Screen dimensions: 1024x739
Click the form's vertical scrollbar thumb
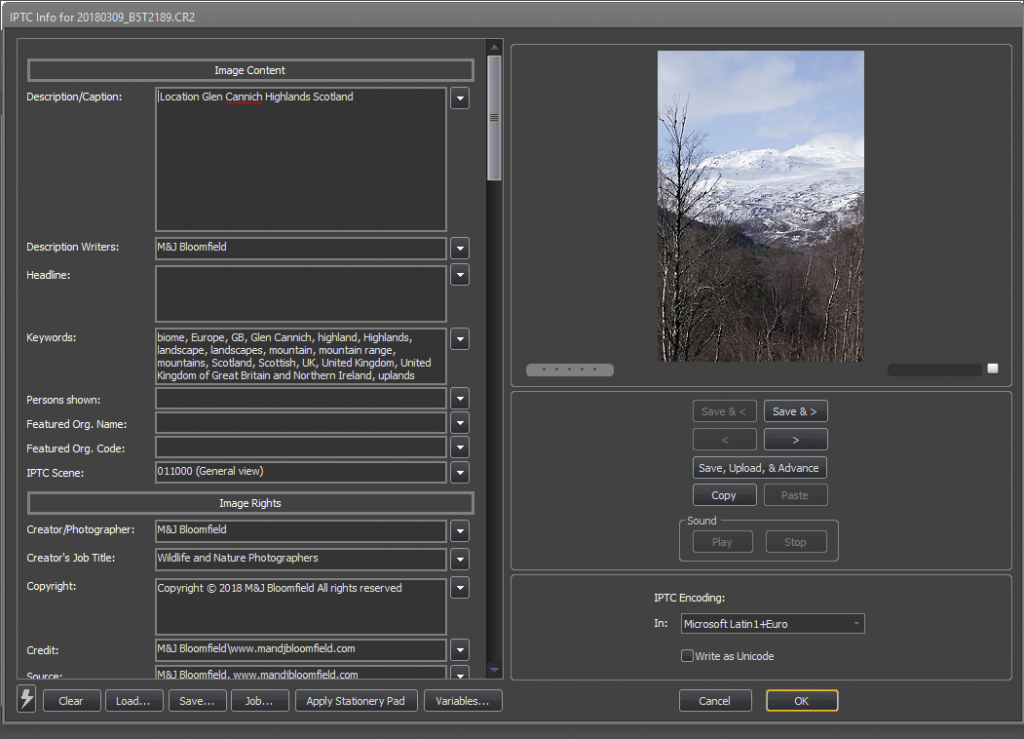[494, 118]
